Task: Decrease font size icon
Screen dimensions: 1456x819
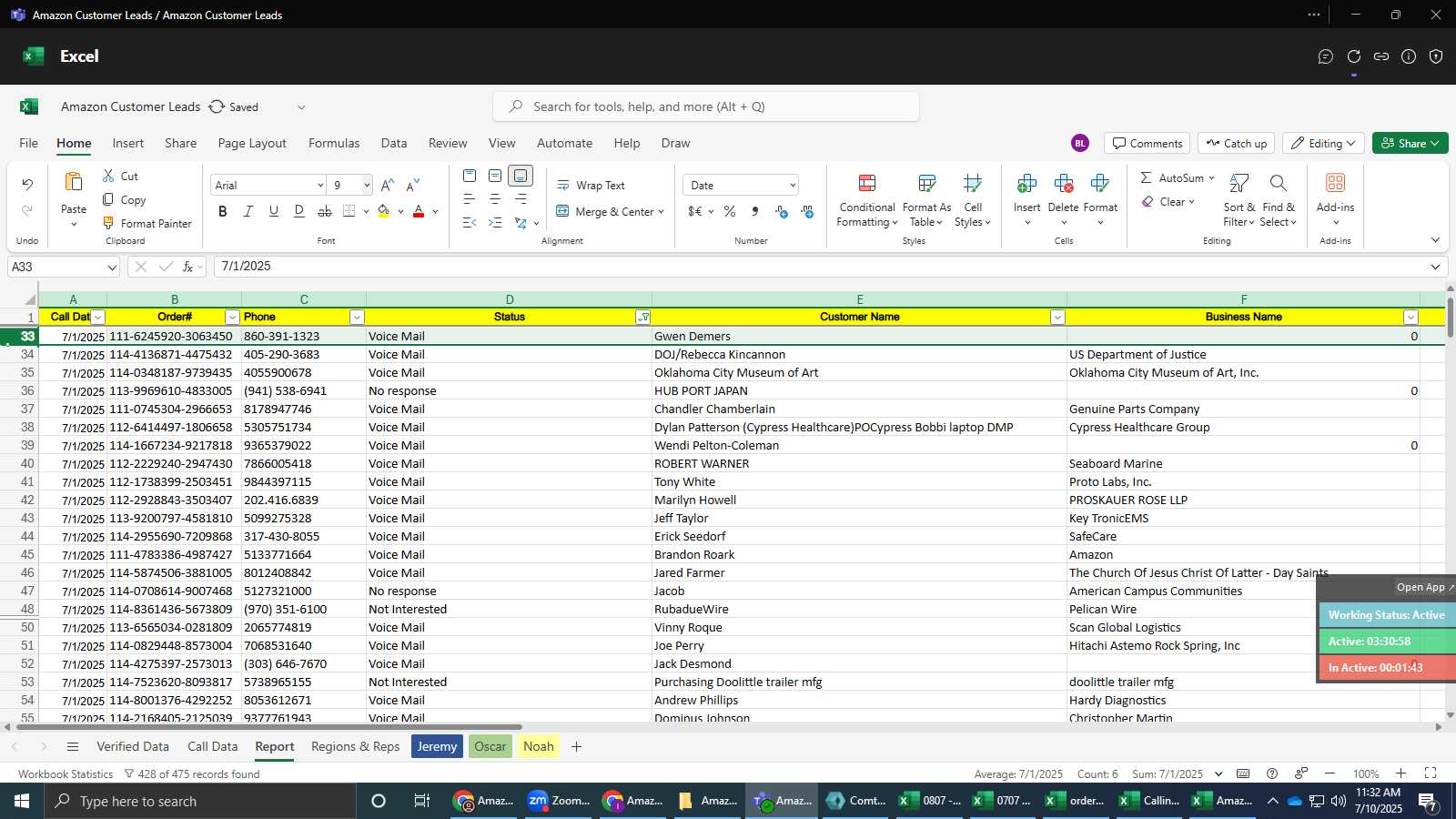Action: point(413,185)
